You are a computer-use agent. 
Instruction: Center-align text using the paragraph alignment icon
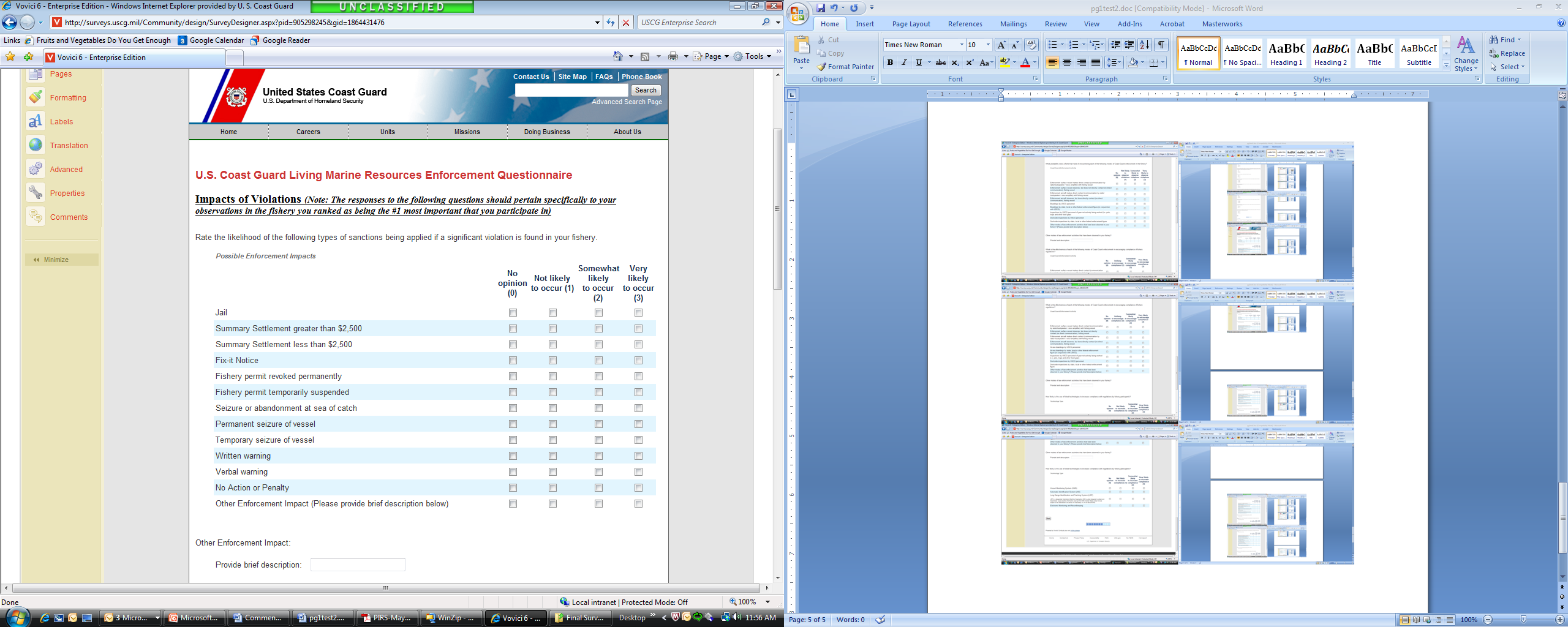point(1066,62)
